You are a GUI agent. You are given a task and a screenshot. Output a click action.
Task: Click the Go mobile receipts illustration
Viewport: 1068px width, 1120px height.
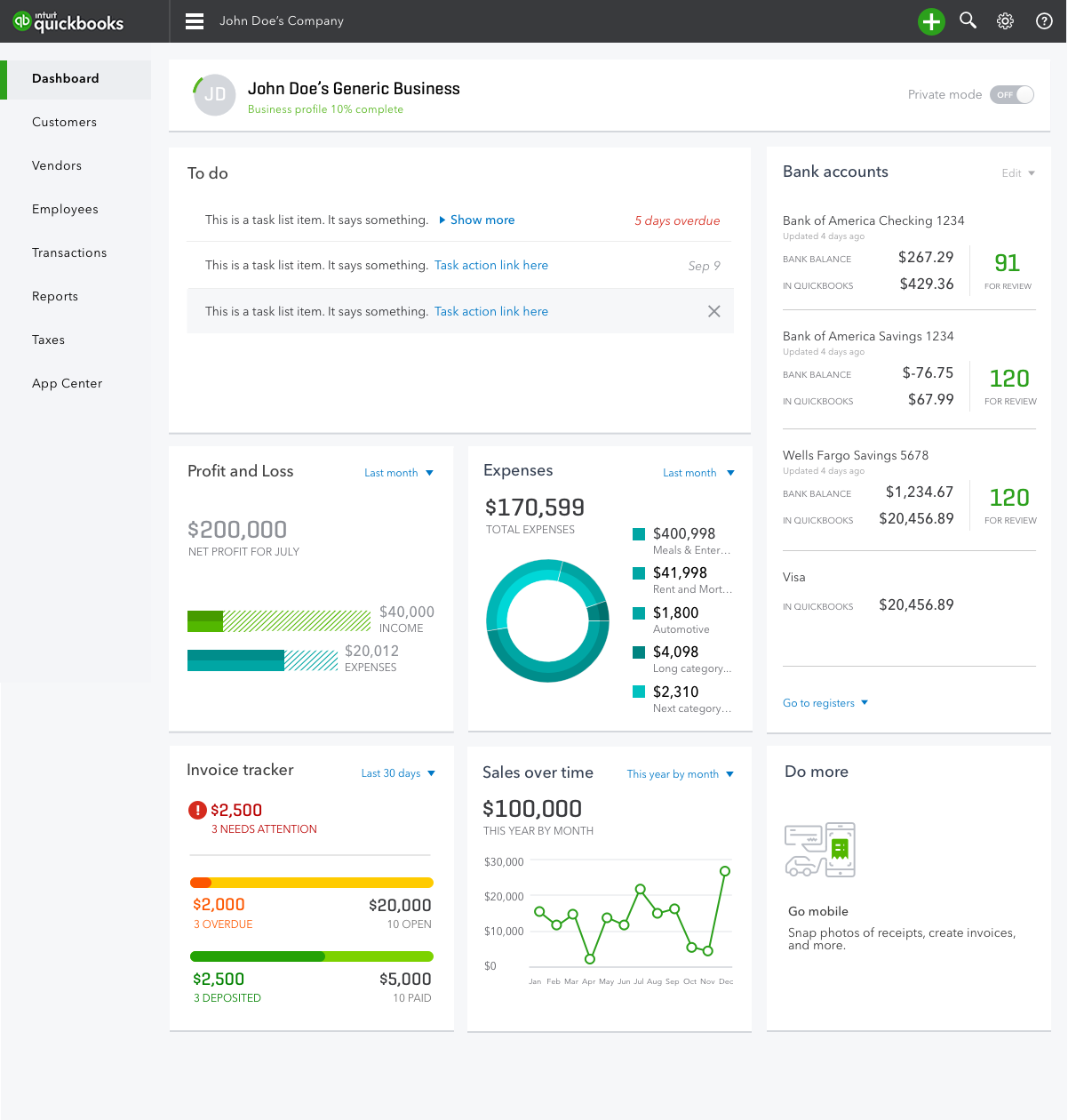point(820,850)
